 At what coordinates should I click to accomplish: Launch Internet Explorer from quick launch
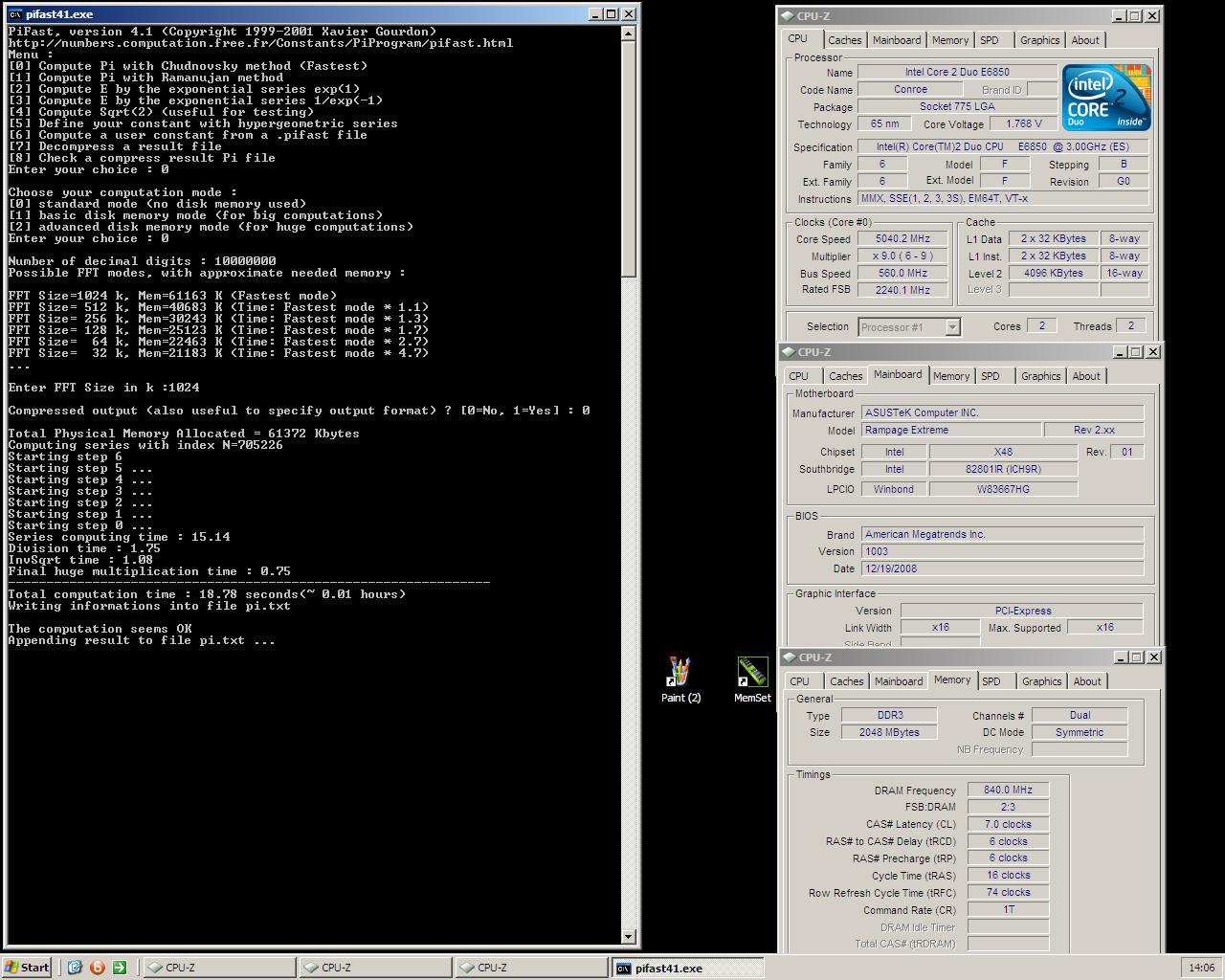75,967
